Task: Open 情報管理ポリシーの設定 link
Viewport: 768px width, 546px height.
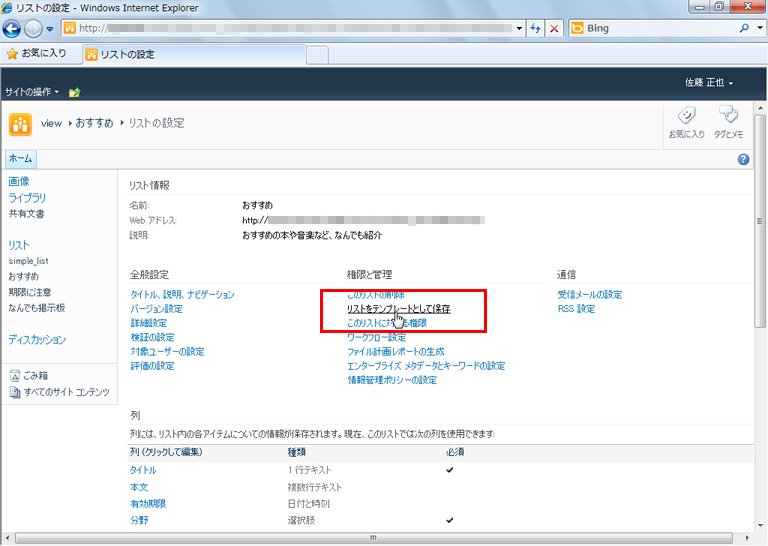Action: tap(392, 380)
